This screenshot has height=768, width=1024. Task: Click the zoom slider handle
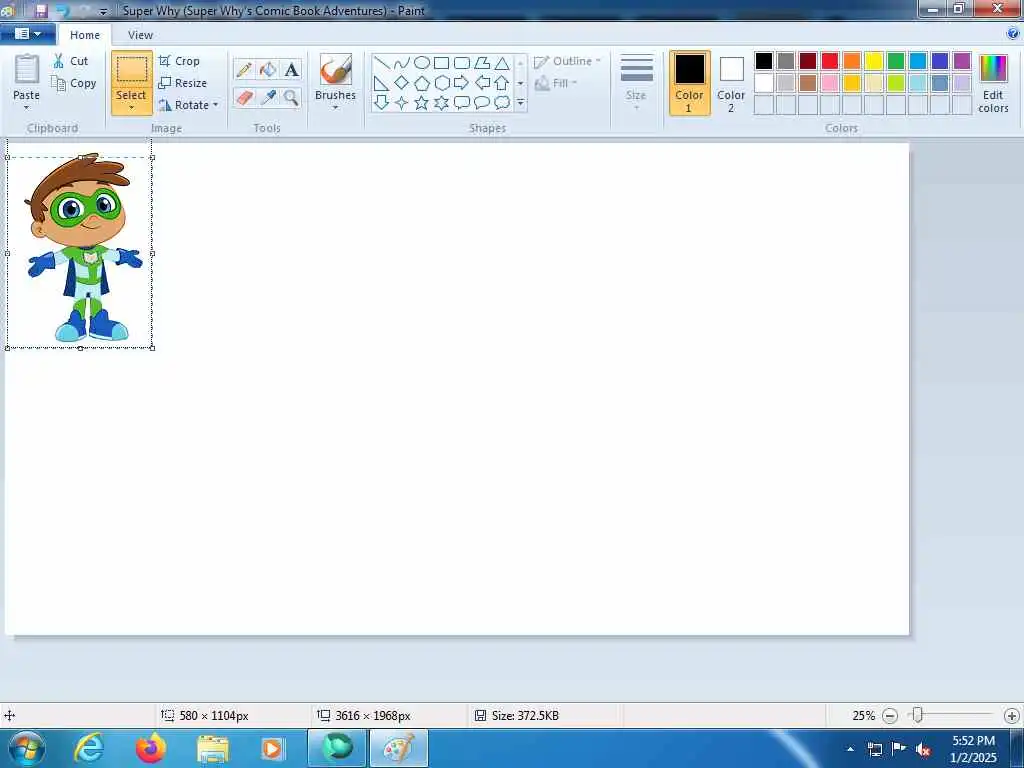(917, 715)
